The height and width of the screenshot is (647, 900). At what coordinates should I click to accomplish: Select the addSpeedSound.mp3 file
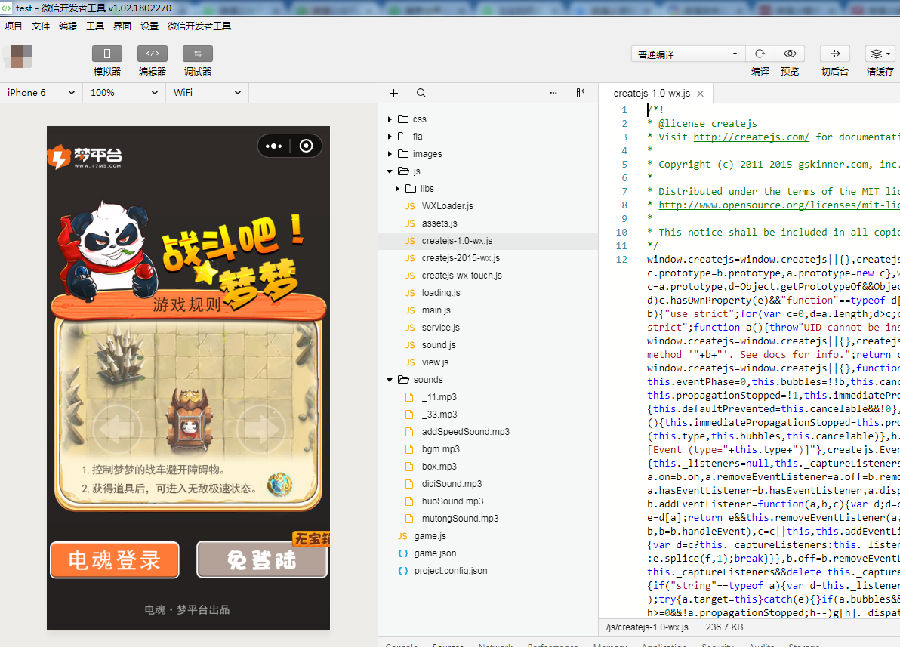(x=465, y=431)
